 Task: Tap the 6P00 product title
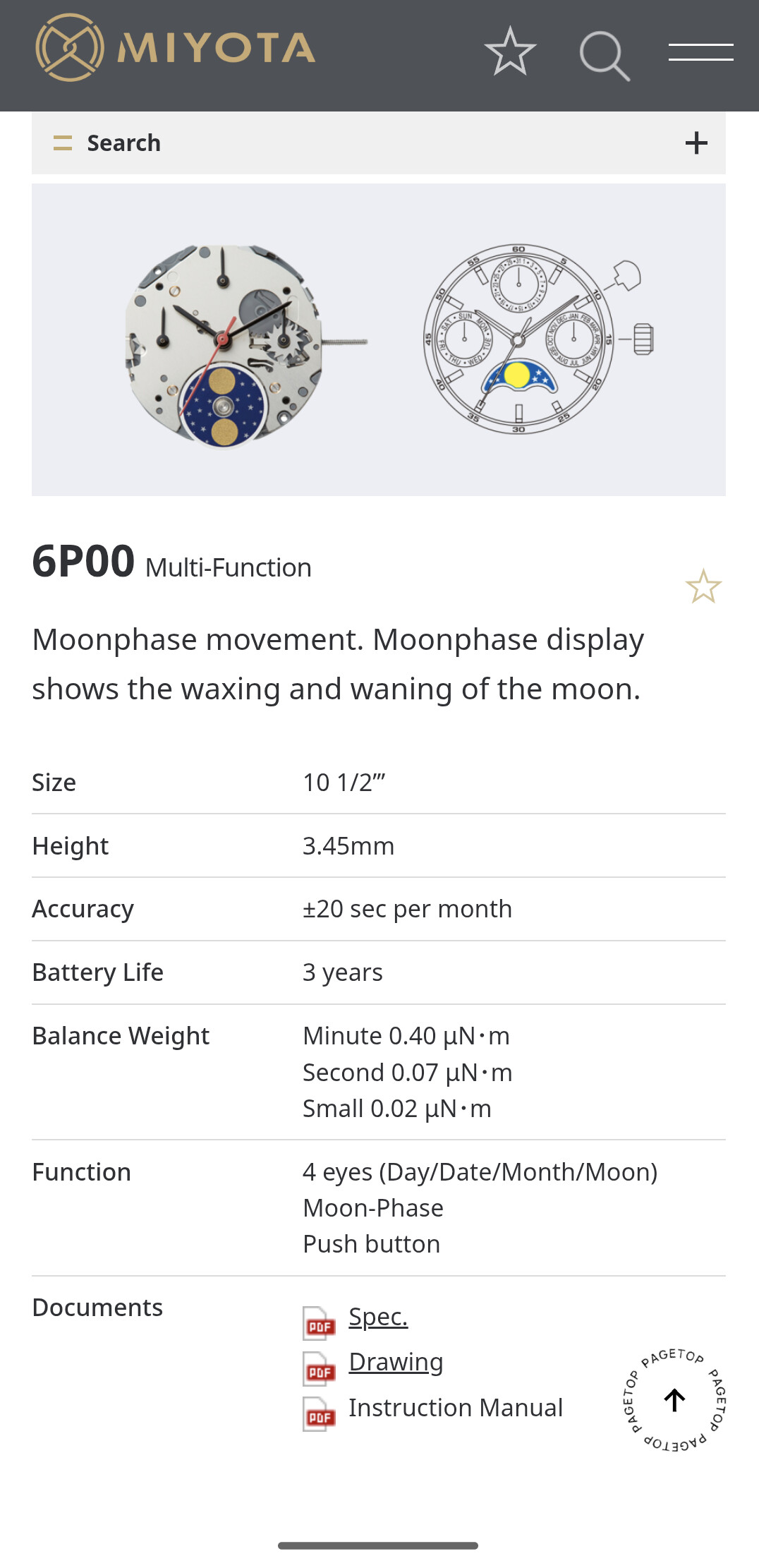(x=83, y=562)
